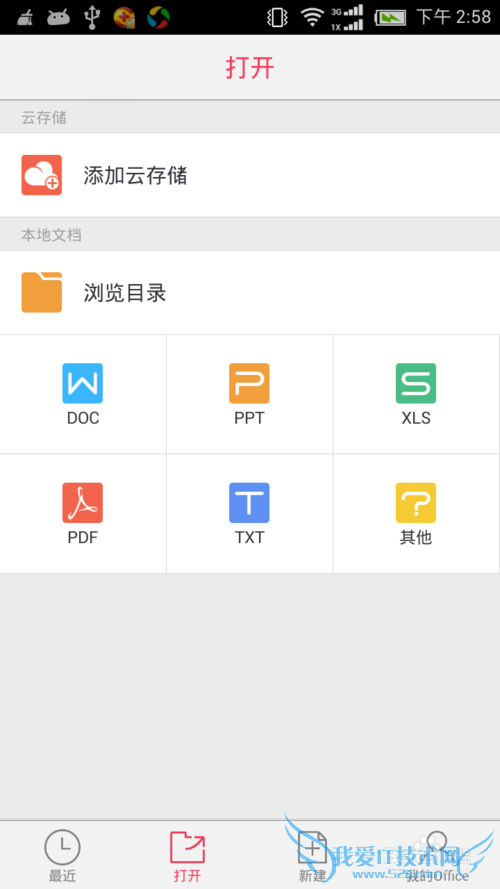Screen dimensions: 500x889
Task: Tap the PDF label text
Action: (x=83, y=537)
